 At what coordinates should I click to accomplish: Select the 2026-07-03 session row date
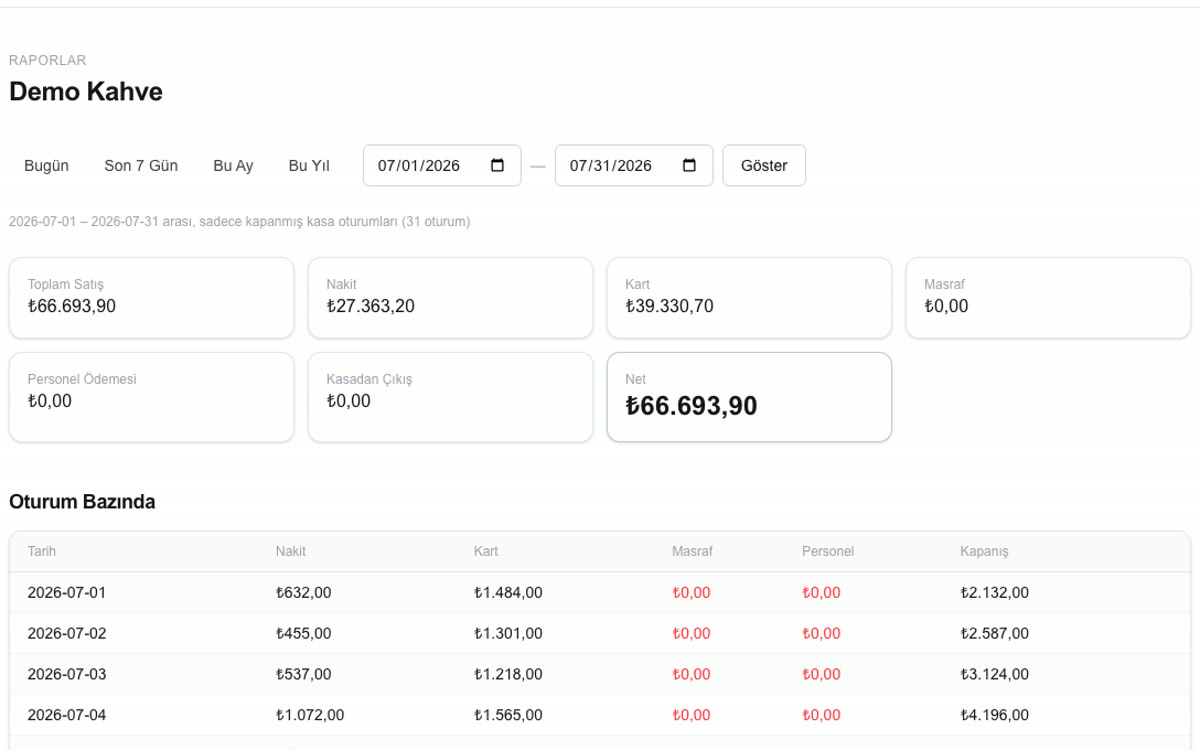tap(67, 675)
